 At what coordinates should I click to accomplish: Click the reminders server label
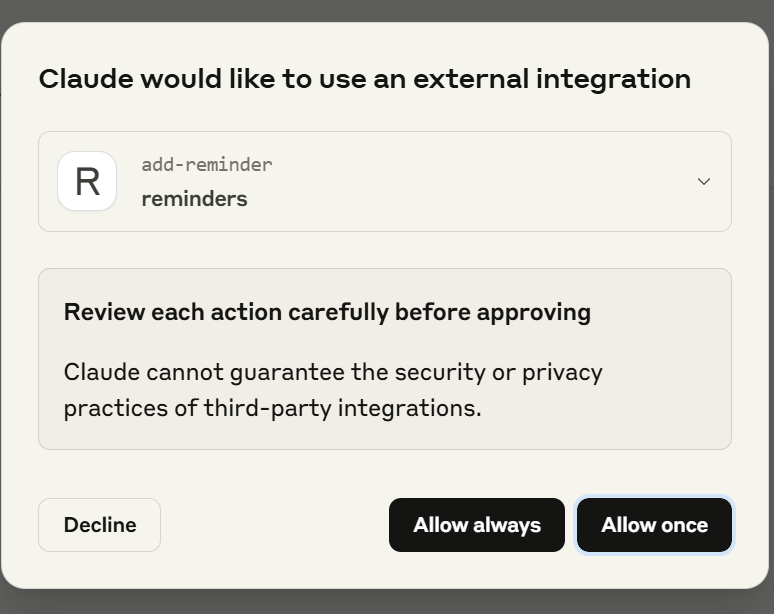(x=194, y=199)
